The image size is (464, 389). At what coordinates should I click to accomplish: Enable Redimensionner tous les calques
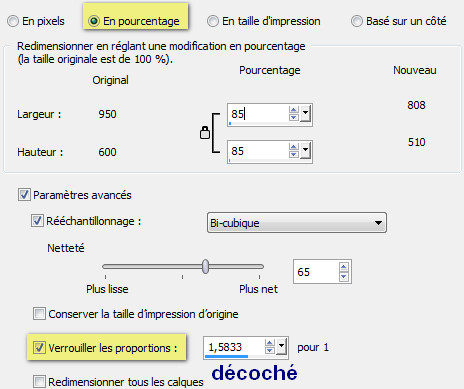pyautogui.click(x=39, y=381)
